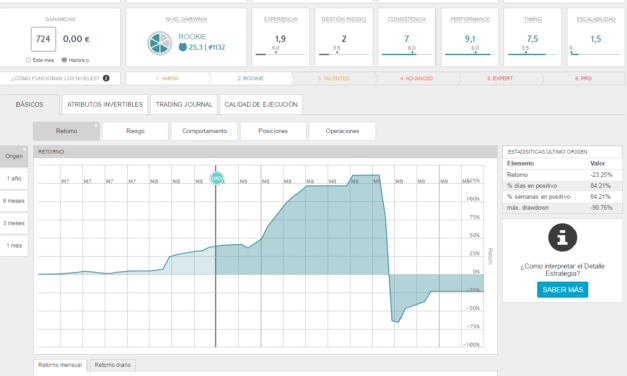Select the Retorno sub-tab
The image size is (627, 376).
pos(66,131)
